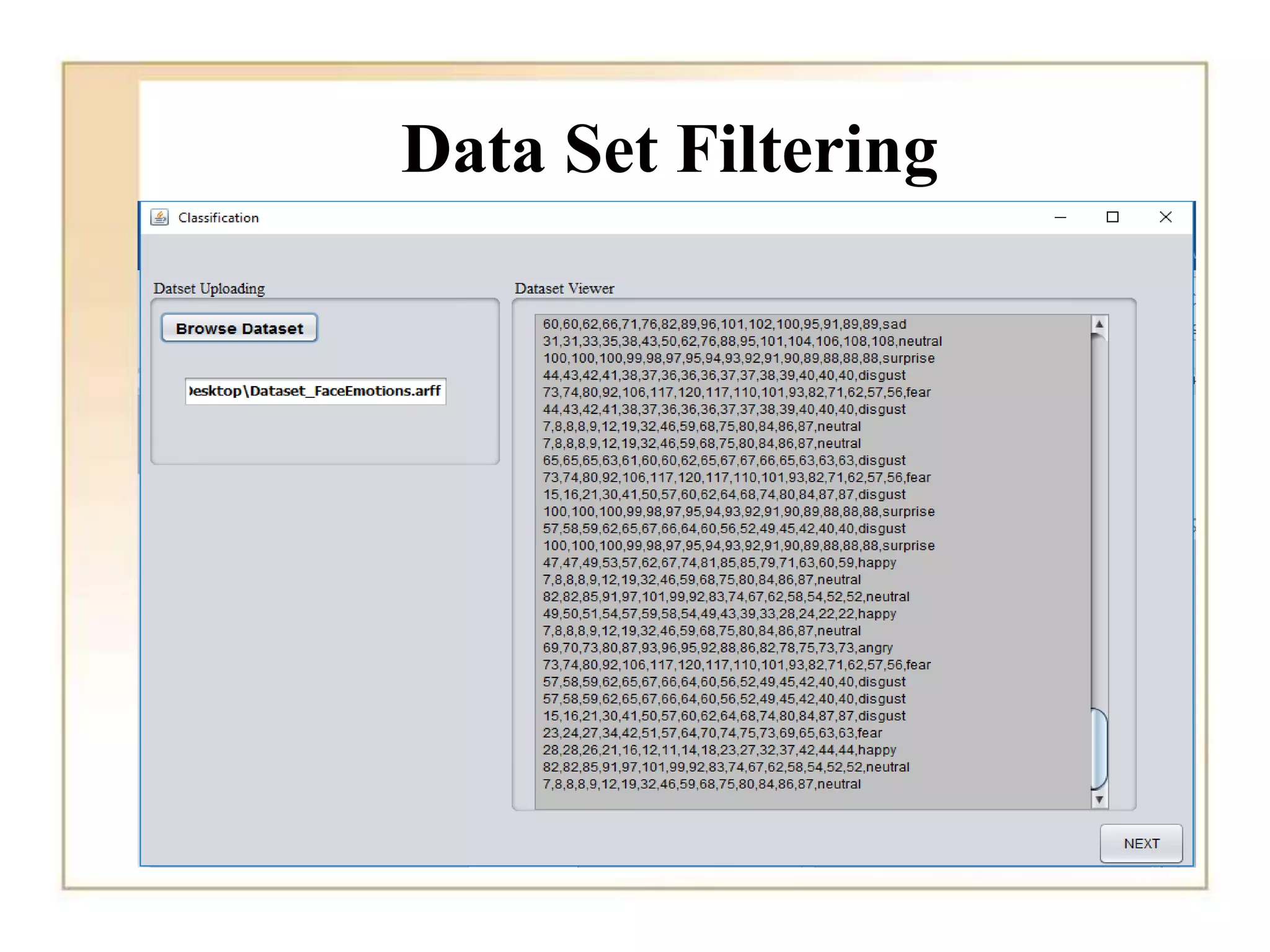The image size is (1270, 952).
Task: Select the row starting 31,31,33 labeled neutral
Action: click(742, 342)
